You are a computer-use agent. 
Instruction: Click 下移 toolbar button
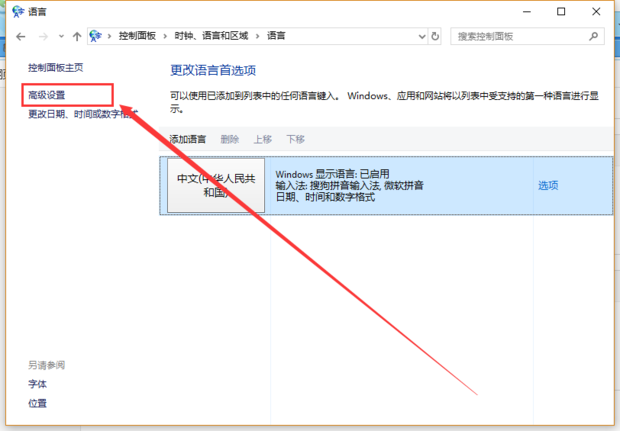pos(296,139)
